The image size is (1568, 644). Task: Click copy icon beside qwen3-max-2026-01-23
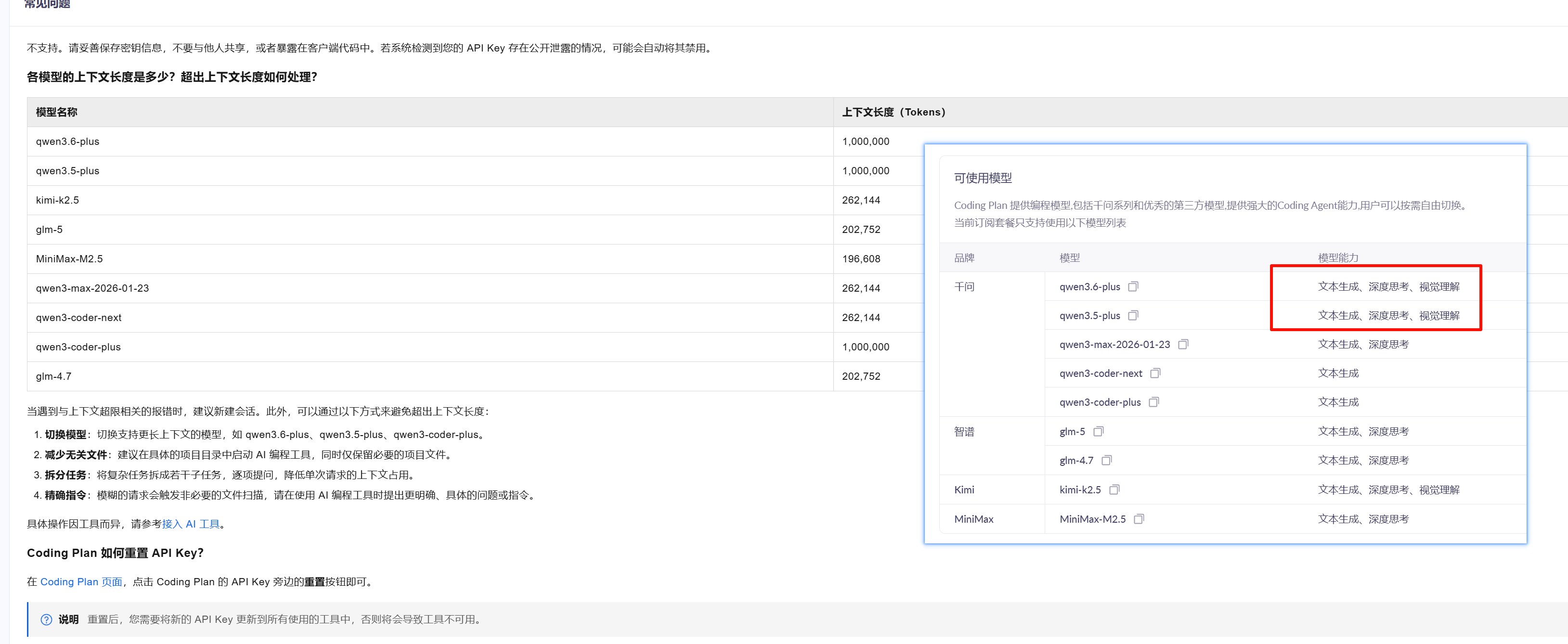coord(1183,345)
